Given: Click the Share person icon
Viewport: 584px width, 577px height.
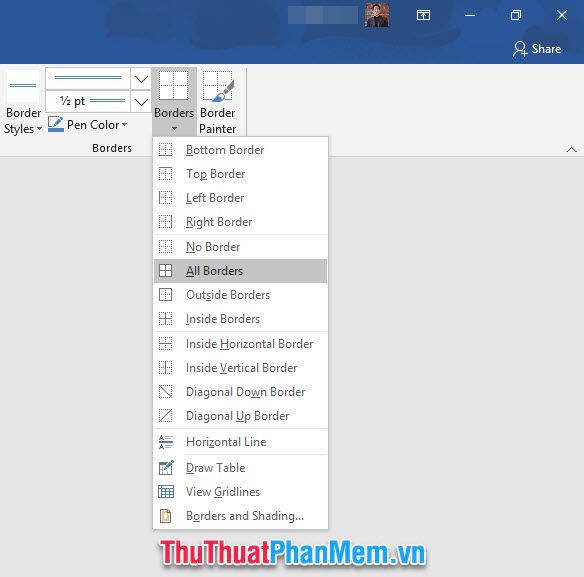Looking at the screenshot, I should tap(520, 49).
